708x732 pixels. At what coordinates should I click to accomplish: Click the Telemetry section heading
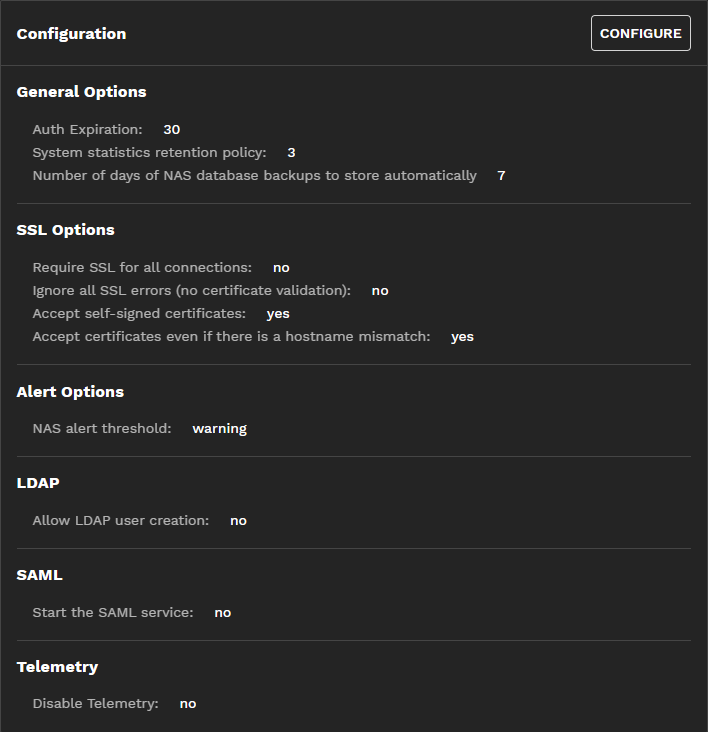tap(57, 667)
